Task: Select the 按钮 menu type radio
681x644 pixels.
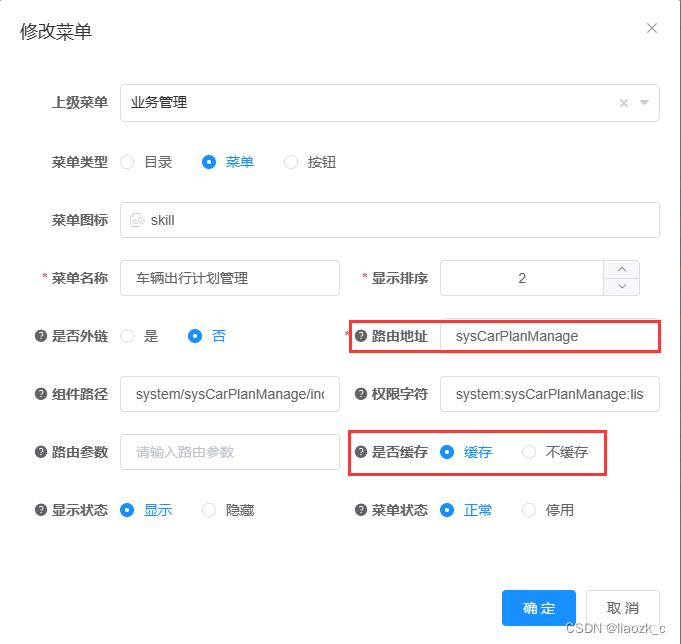Action: click(x=291, y=162)
